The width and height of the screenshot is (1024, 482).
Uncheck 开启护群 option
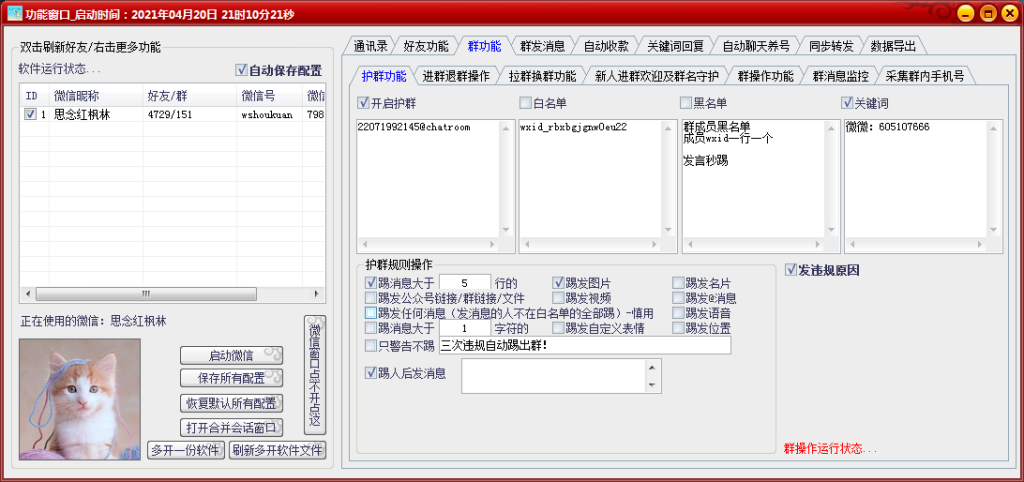click(x=364, y=103)
